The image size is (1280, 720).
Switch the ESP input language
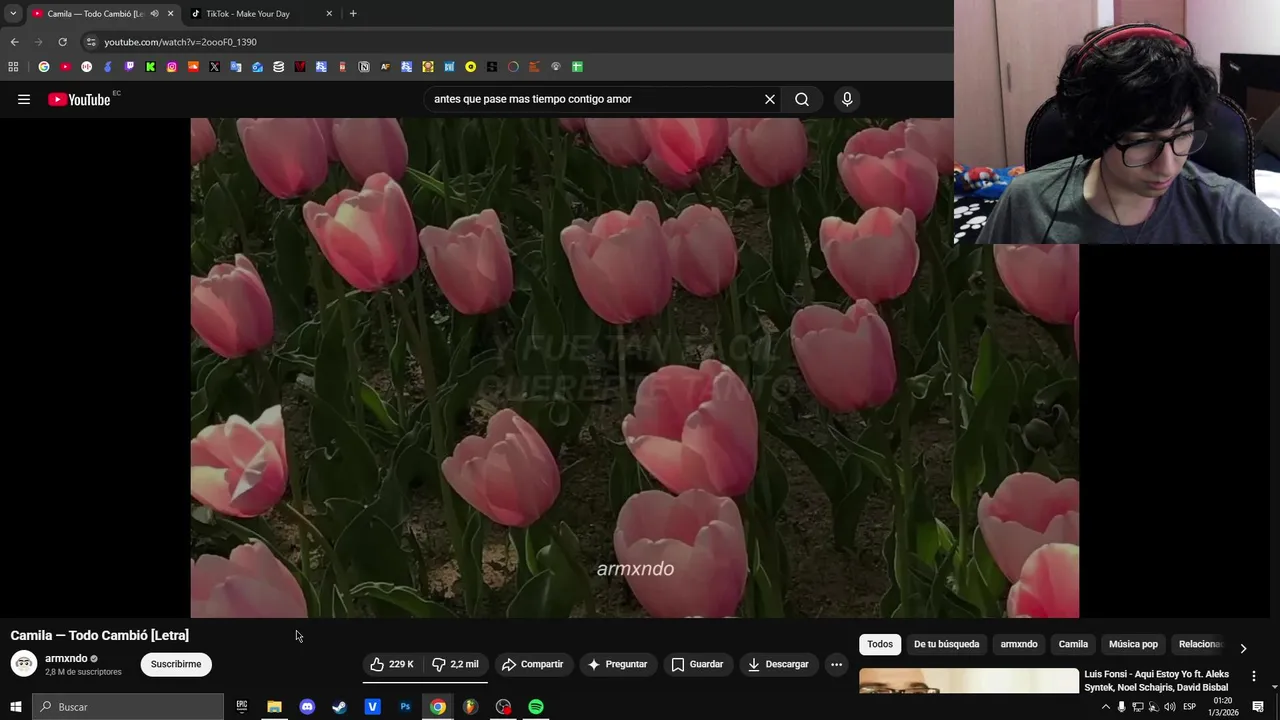pyautogui.click(x=1190, y=707)
